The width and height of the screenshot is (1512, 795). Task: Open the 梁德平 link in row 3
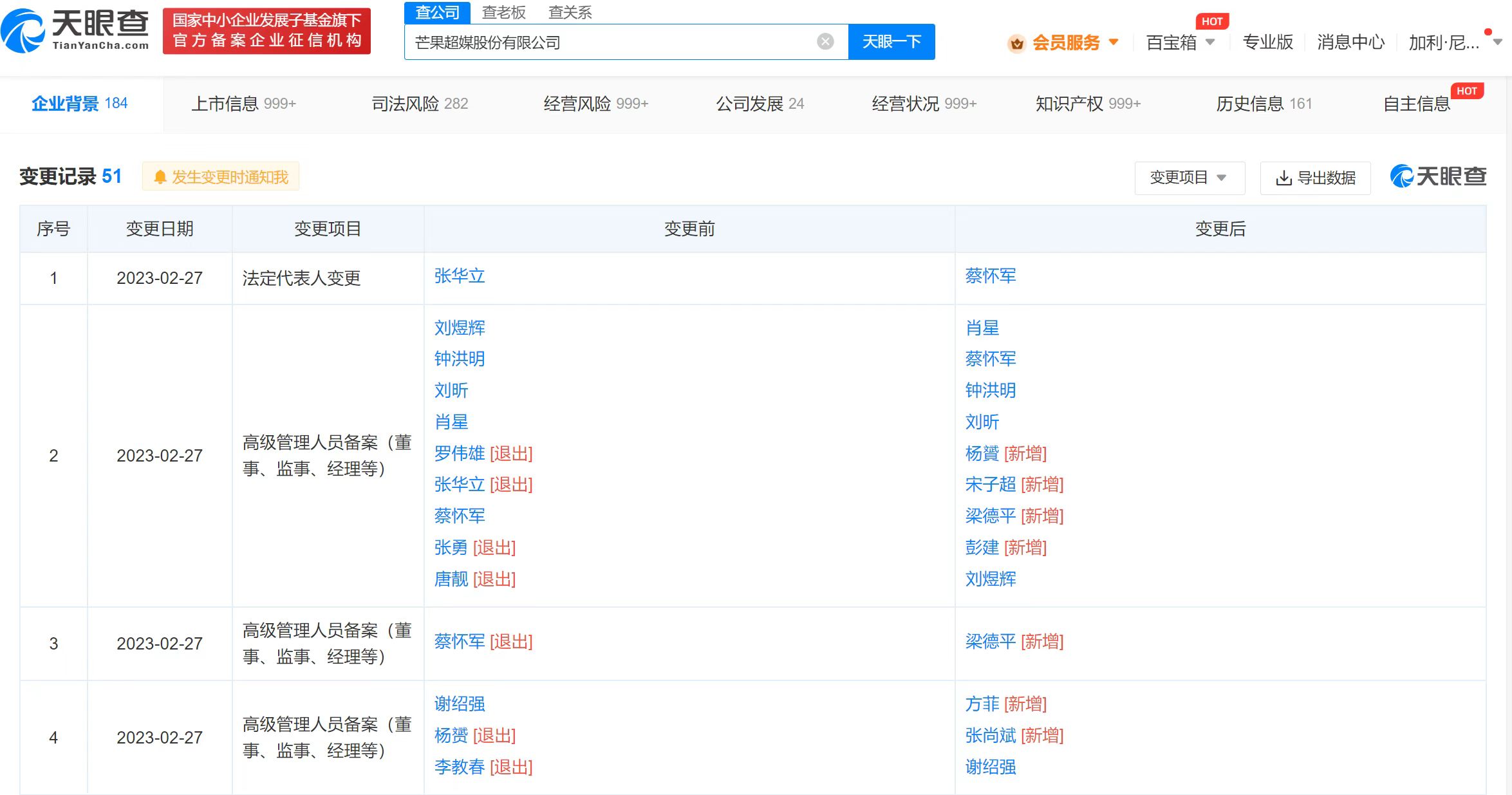(x=990, y=641)
